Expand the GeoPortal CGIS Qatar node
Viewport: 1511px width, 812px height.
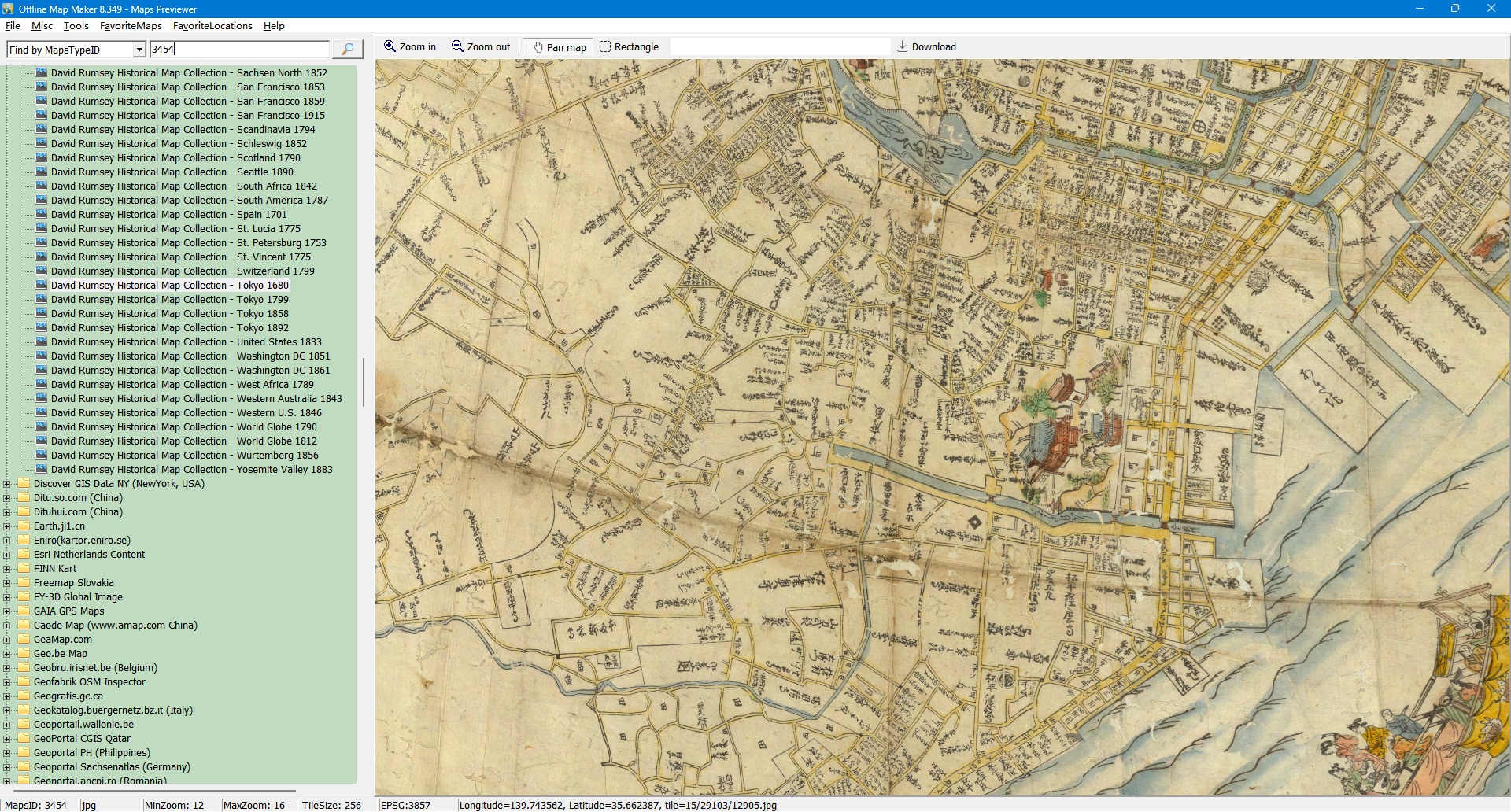(7, 739)
